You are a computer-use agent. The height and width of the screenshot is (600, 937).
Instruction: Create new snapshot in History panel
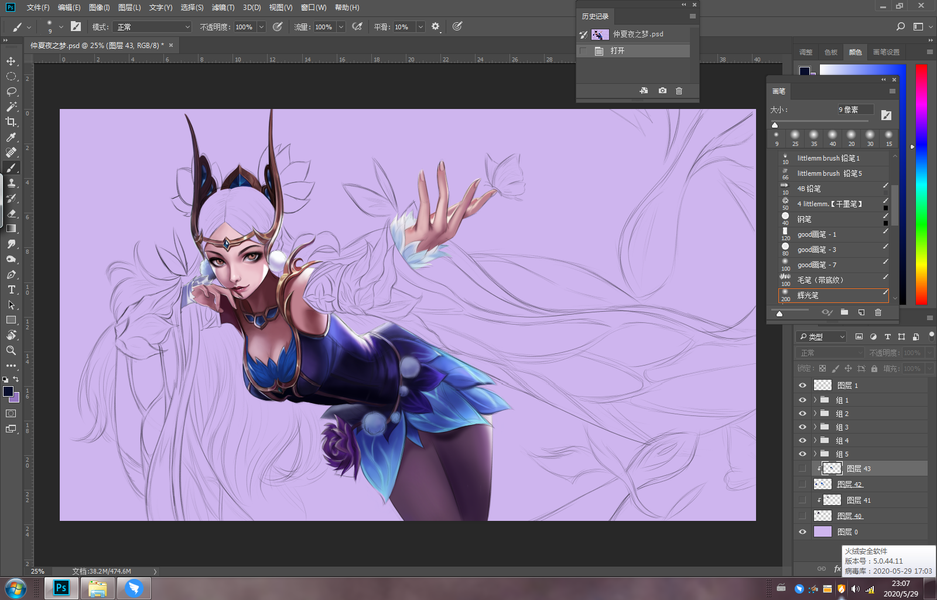(x=662, y=90)
